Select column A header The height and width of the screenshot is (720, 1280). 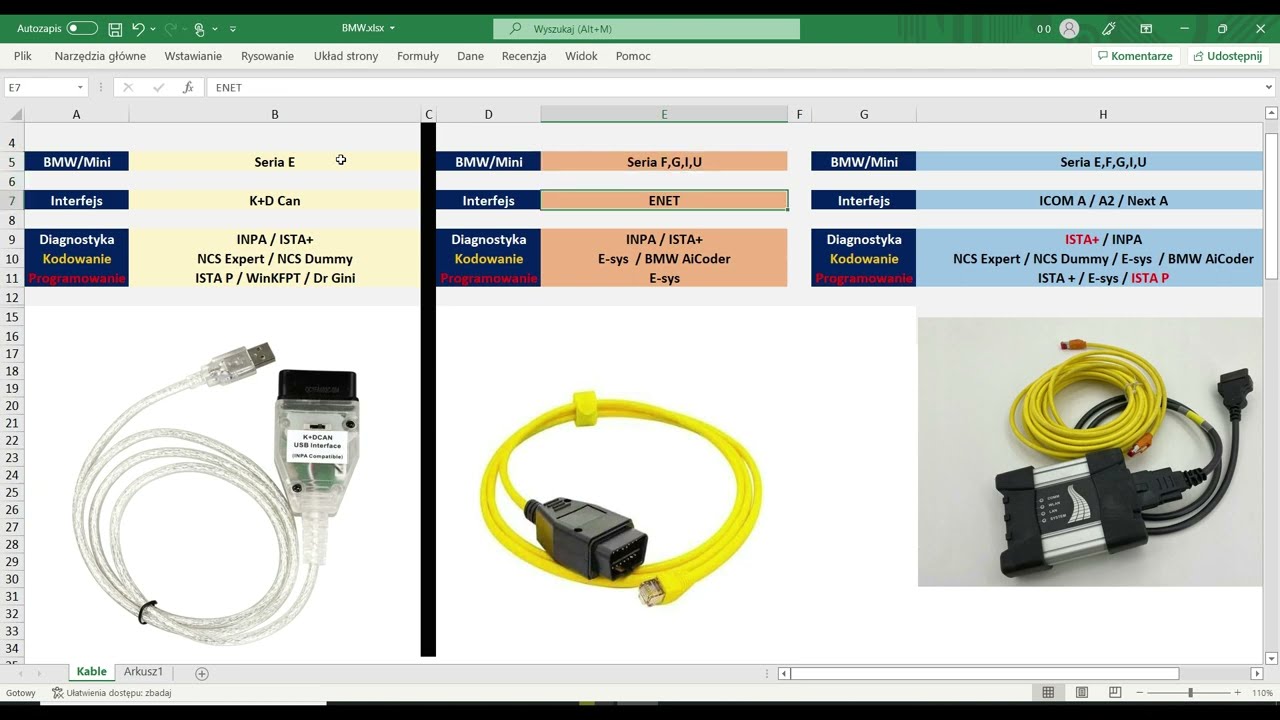76,115
